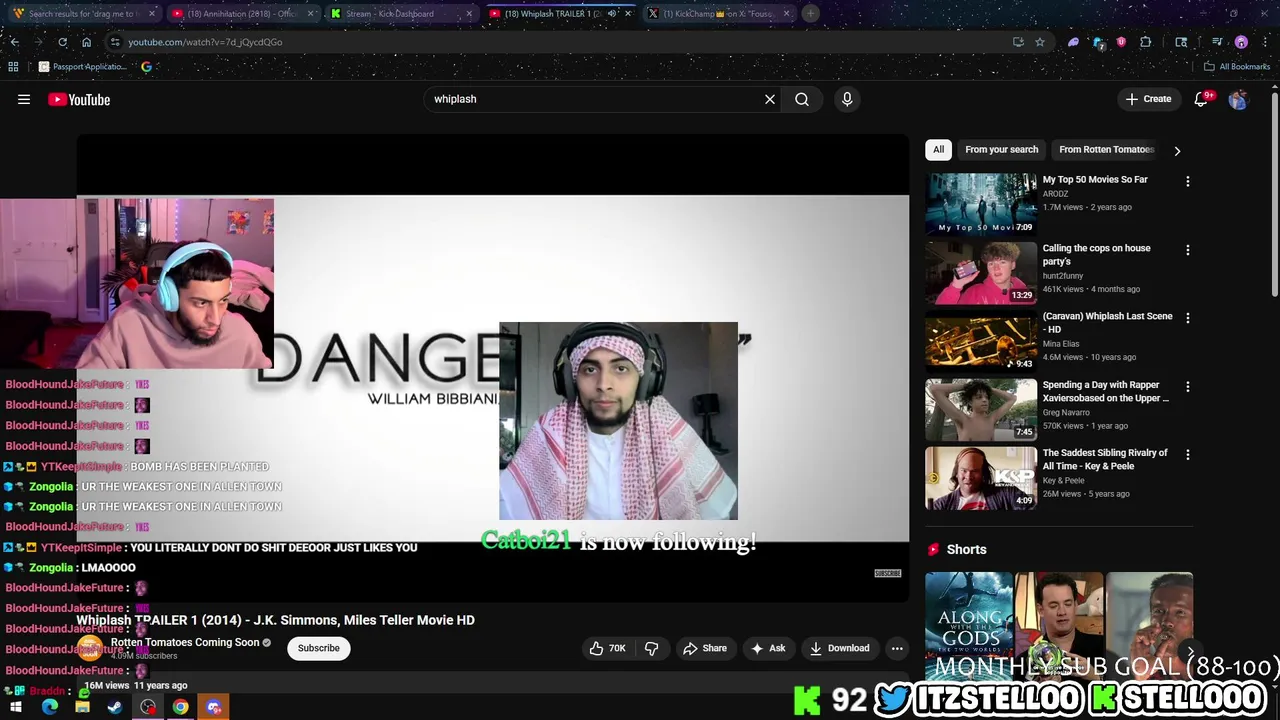Open more actions menu under the video
The height and width of the screenshot is (720, 1280).
(897, 648)
